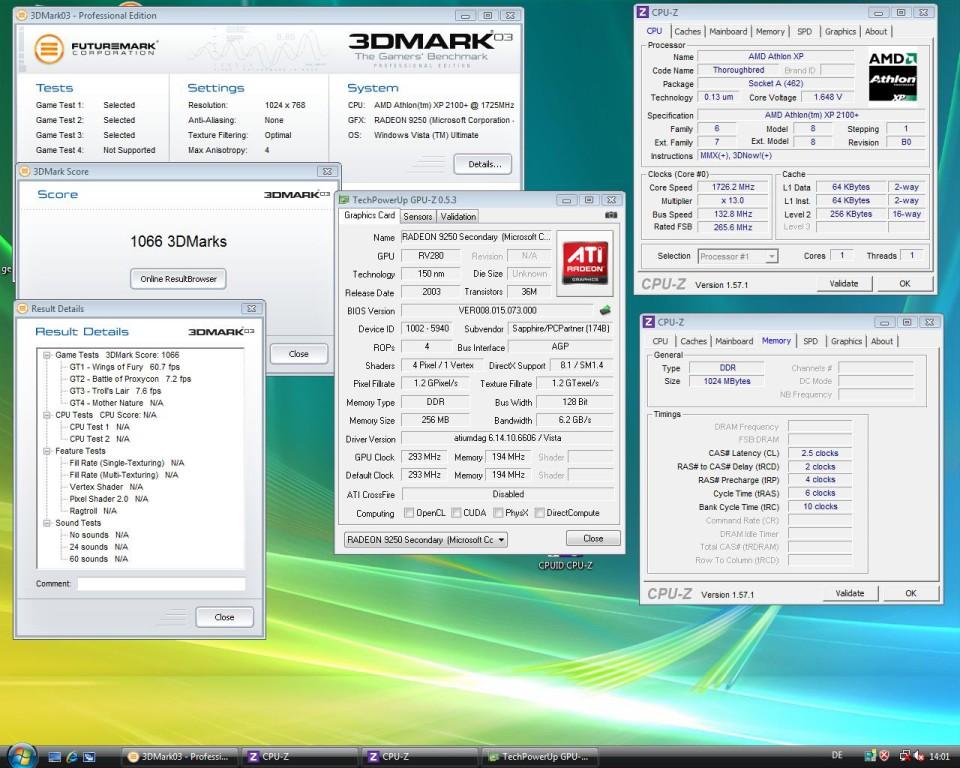Click the top CPU-Z window title icon
This screenshot has width=960, height=768.
tap(643, 12)
